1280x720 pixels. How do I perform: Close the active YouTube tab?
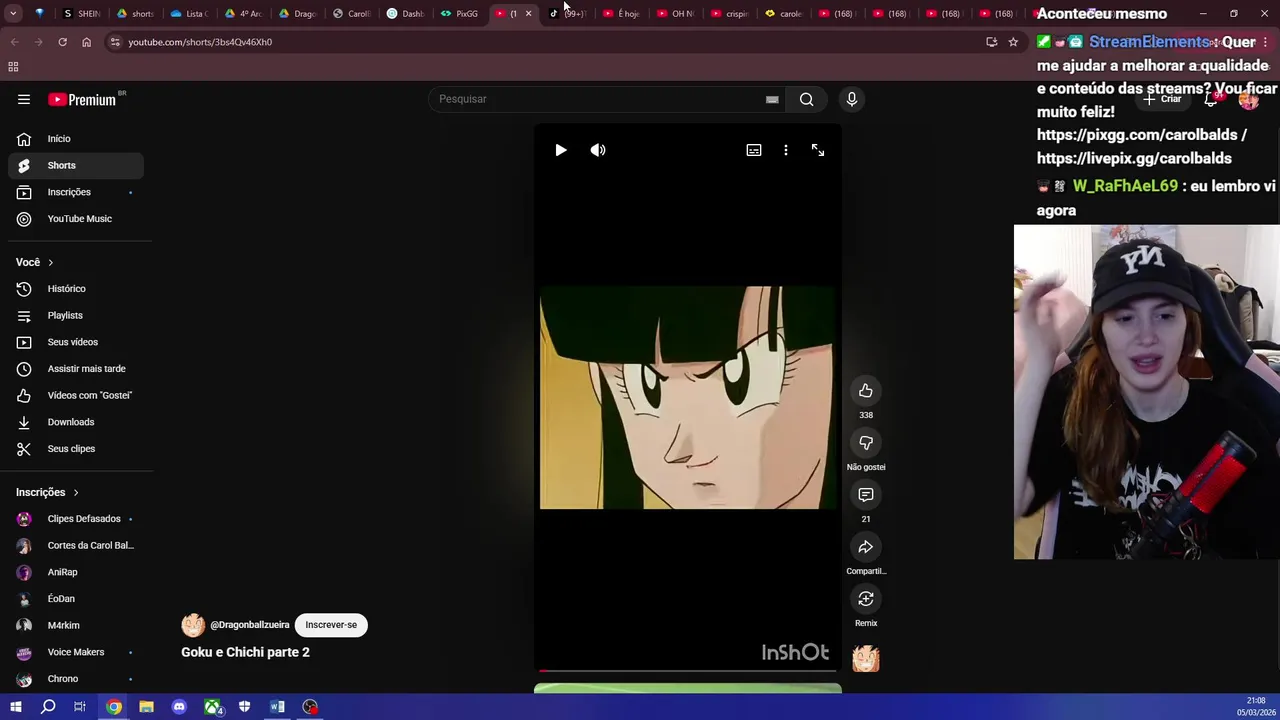(x=528, y=14)
